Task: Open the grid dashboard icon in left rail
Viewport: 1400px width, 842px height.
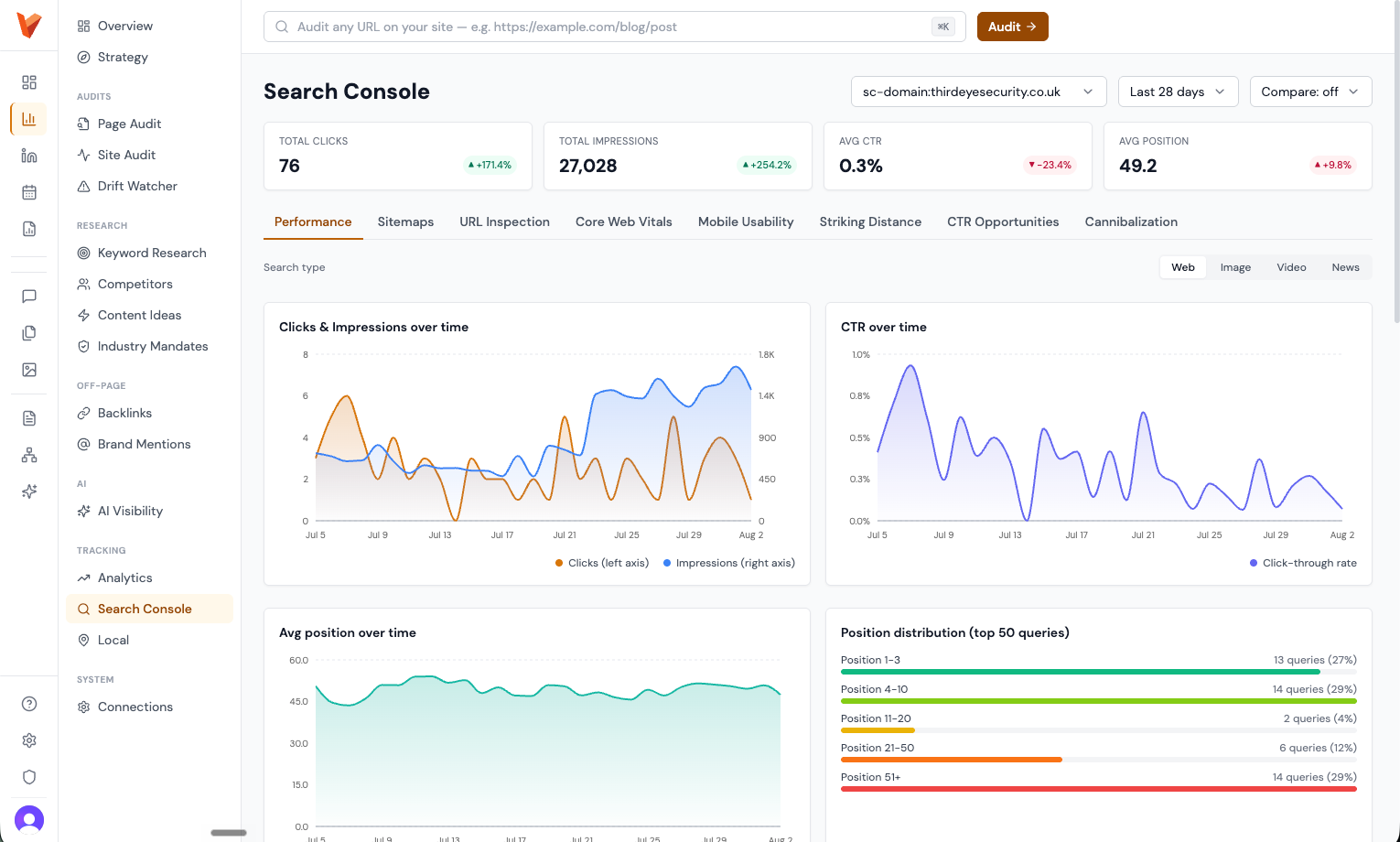Action: tap(29, 82)
